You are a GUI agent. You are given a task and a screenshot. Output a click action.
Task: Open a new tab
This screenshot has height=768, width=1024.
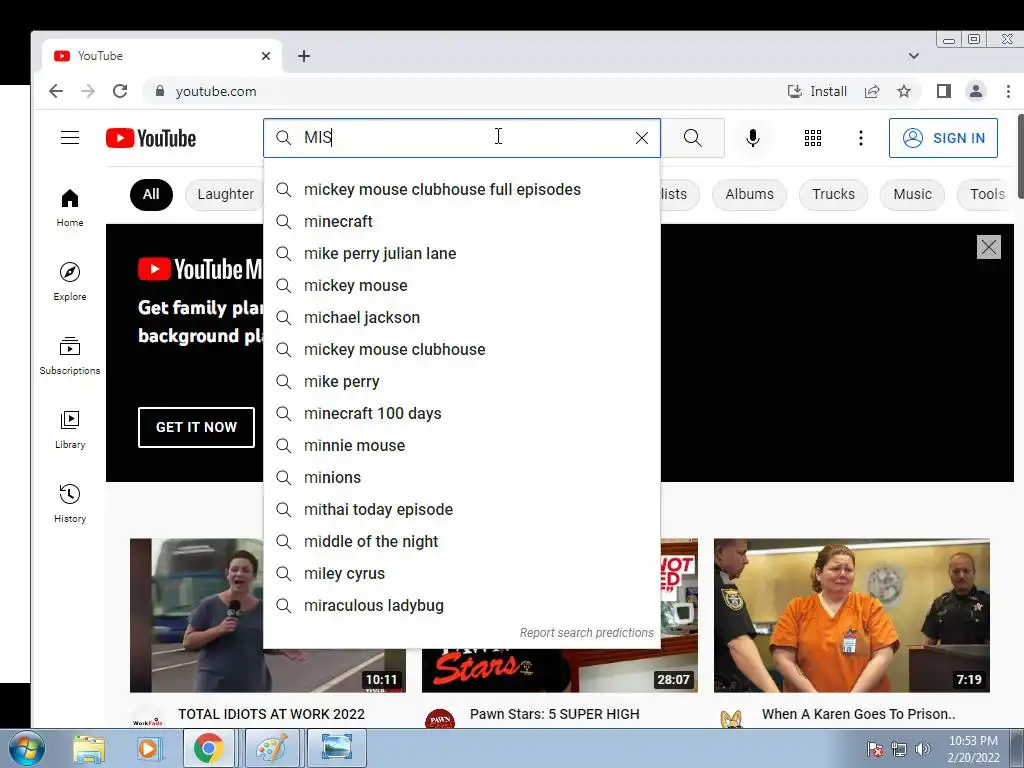(x=304, y=56)
